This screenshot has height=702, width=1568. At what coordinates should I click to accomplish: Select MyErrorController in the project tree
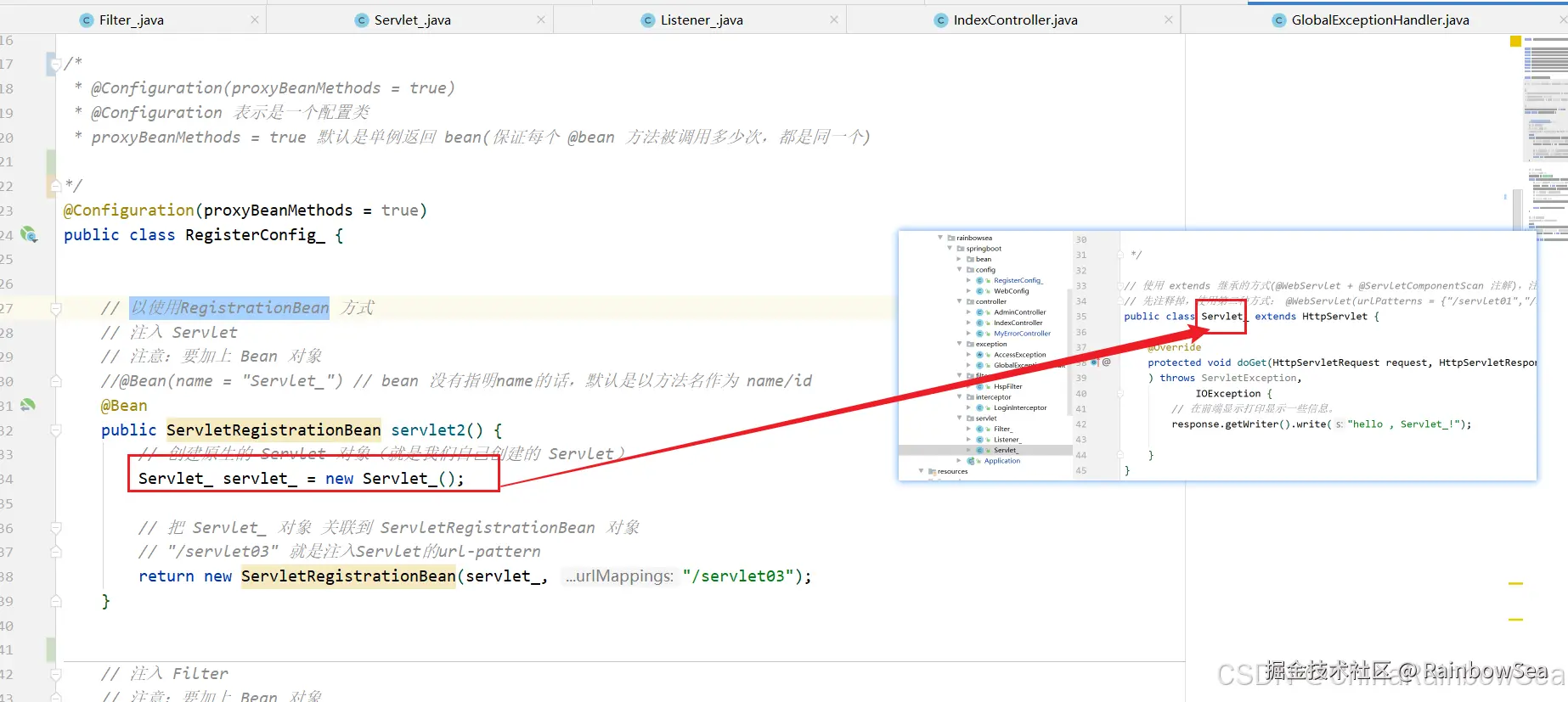(1022, 334)
